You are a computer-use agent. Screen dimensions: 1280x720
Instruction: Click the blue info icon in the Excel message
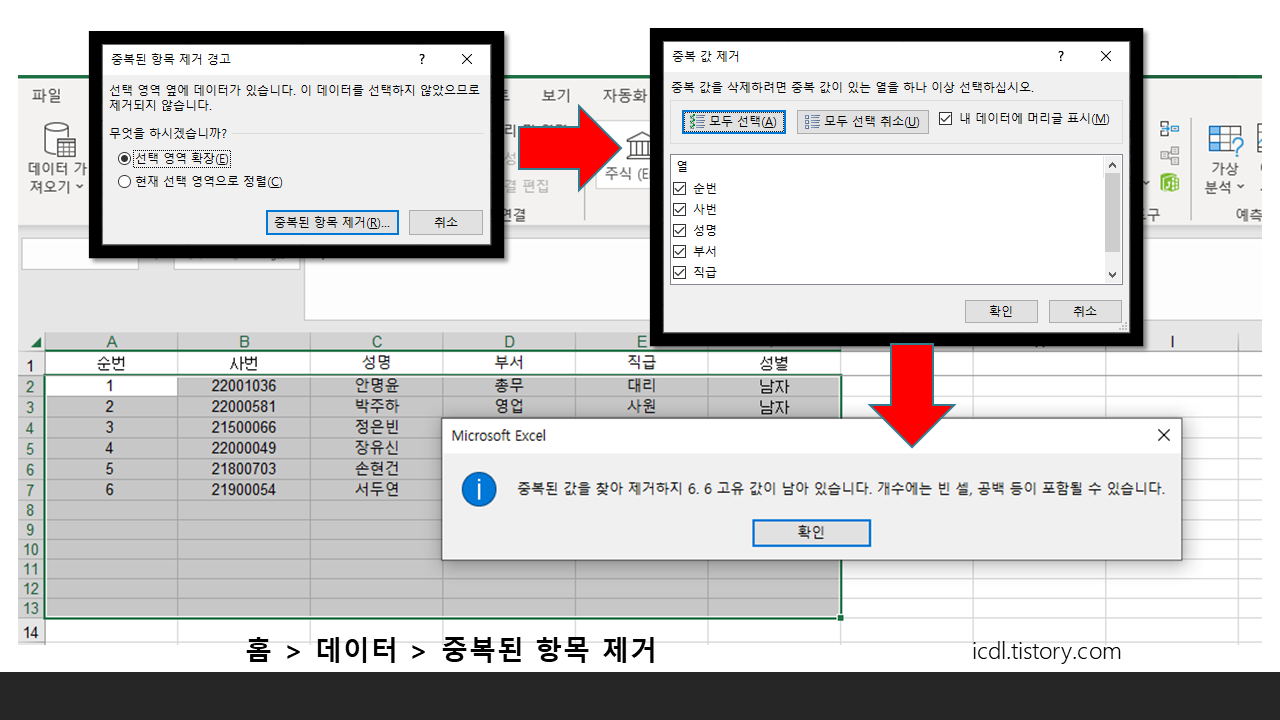[x=479, y=490]
